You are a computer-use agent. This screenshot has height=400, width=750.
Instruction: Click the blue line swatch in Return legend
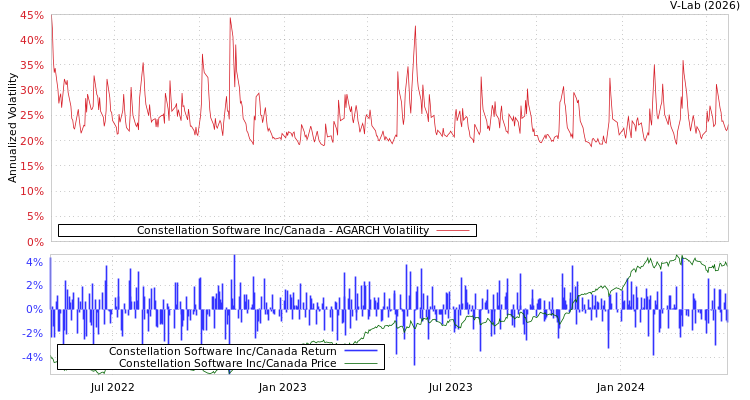(361, 351)
